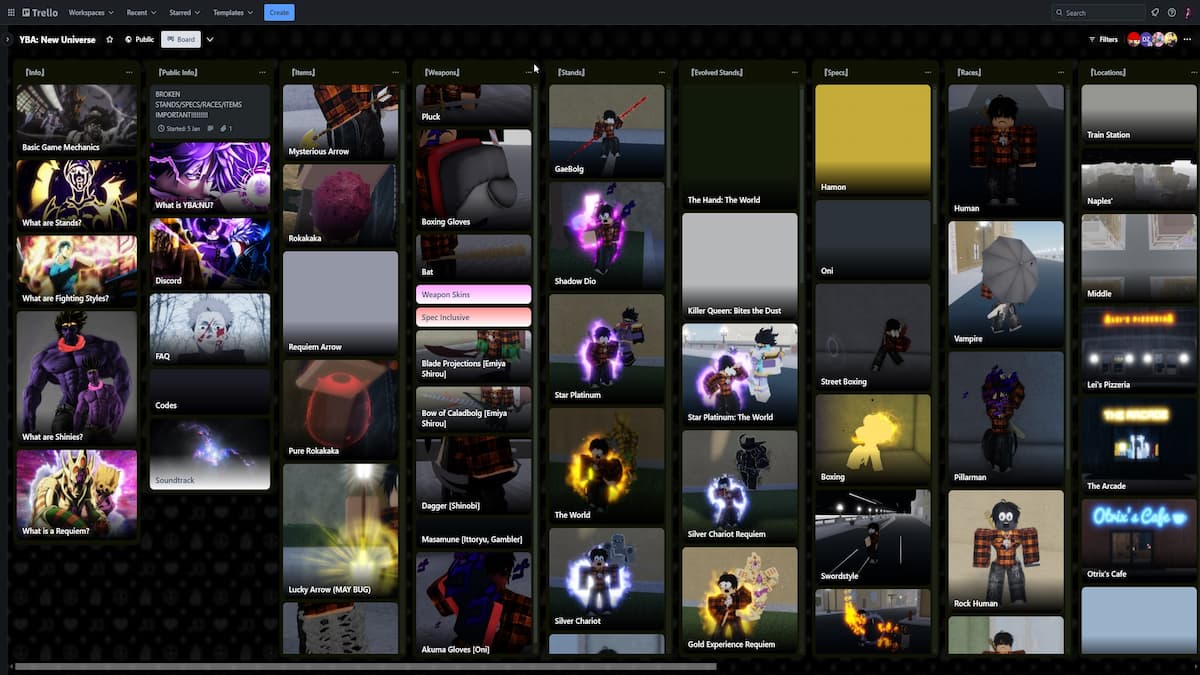Click the Trello home logo
Screen dimensions: 1200x675
pyautogui.click(x=39, y=13)
